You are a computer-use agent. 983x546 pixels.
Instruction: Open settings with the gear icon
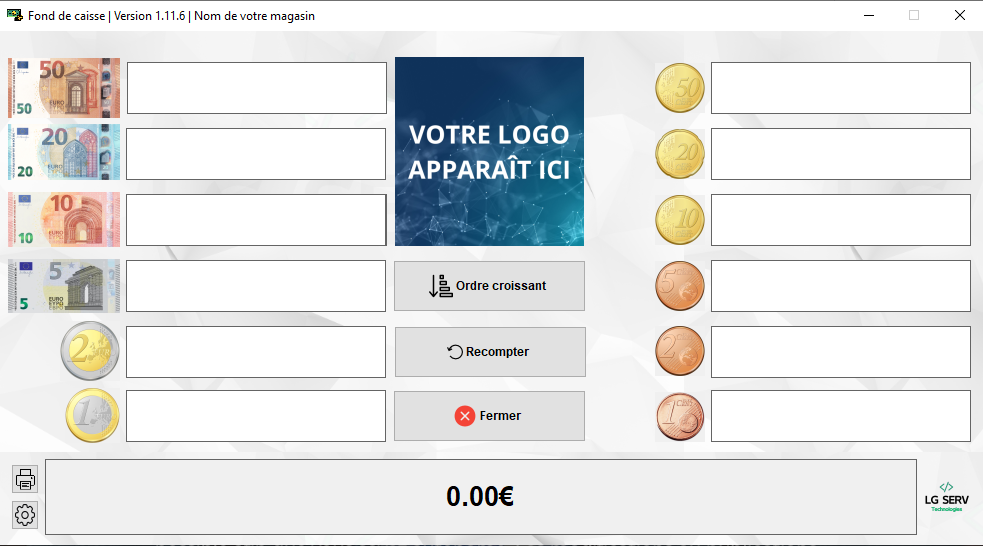coord(26,515)
